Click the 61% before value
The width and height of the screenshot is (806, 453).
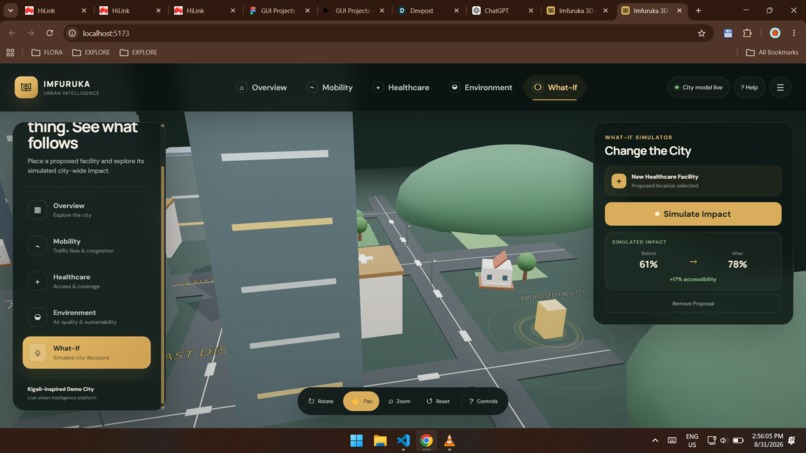coord(648,264)
